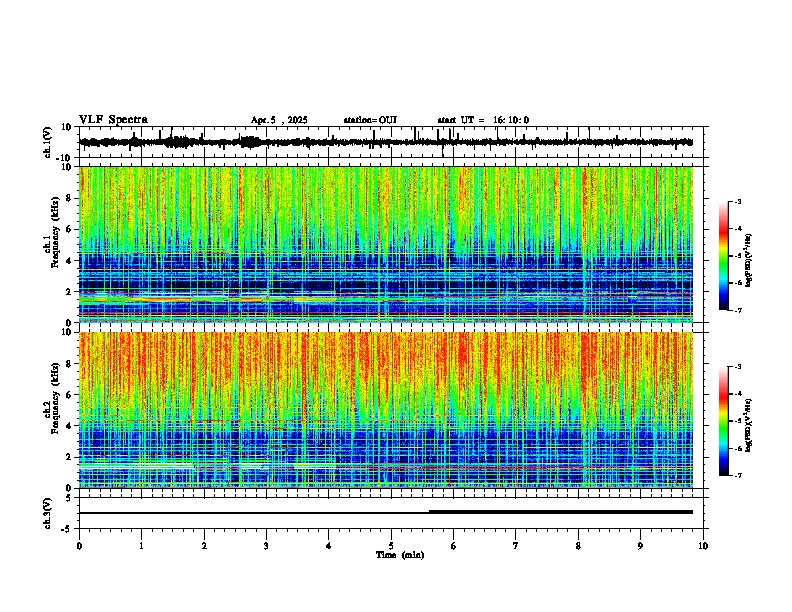Click the ch.1 color bar log(PSD) unit label
This screenshot has width=792, height=612.
749,261
